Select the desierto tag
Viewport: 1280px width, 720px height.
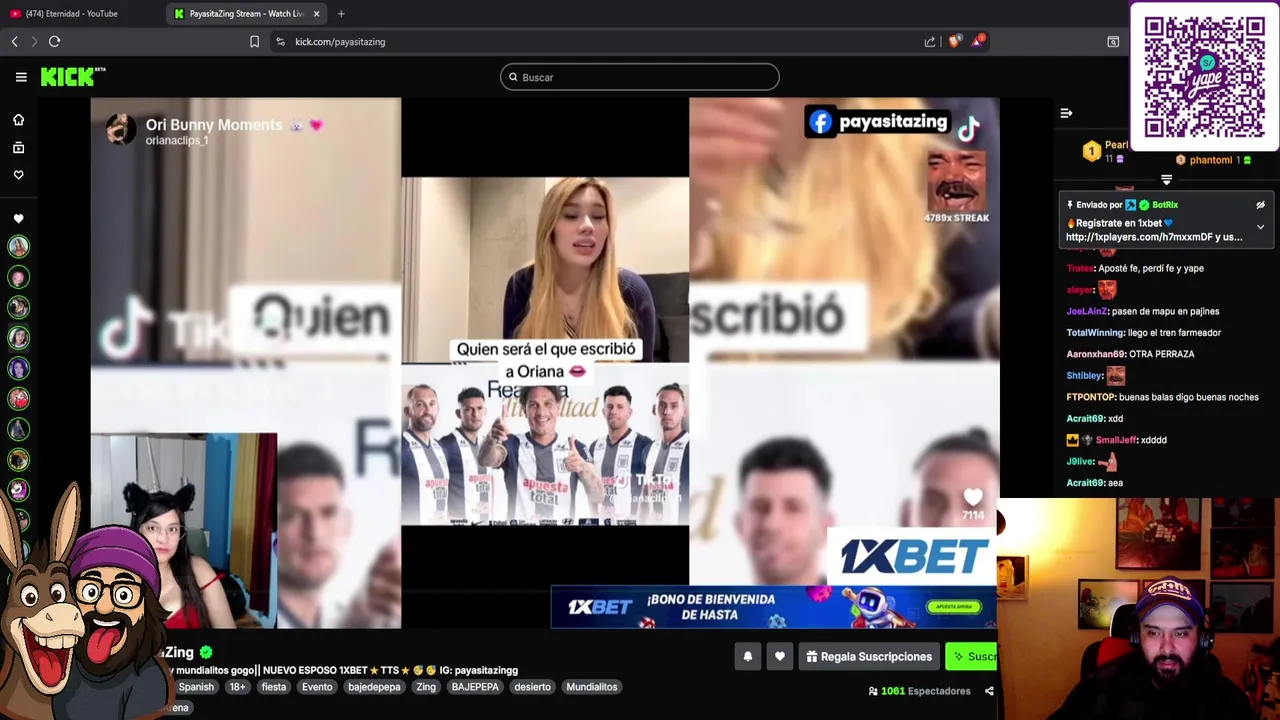(x=532, y=687)
